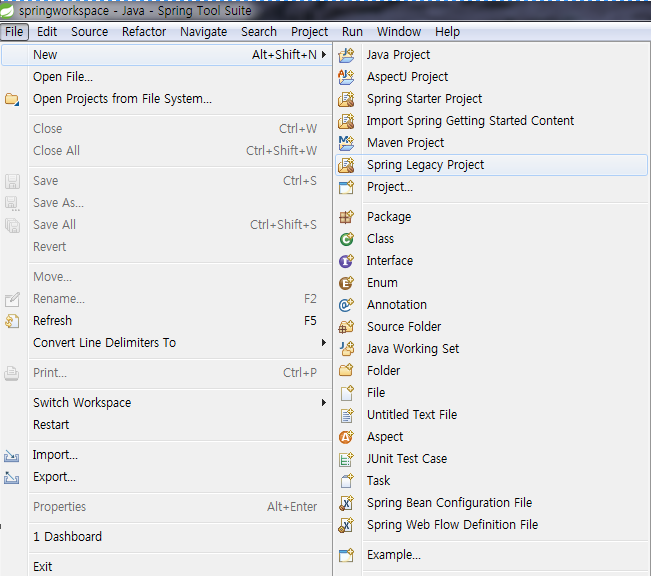Screen dimensions: 651x576
Task: Click the Source Folder icon
Action: (x=346, y=327)
